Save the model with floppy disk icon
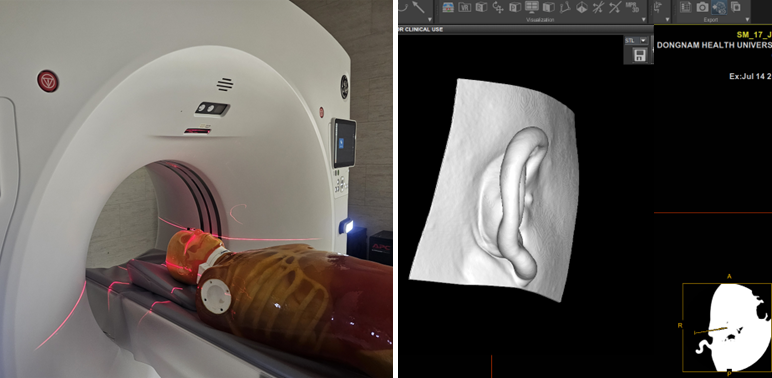The image size is (772, 378). click(x=640, y=55)
